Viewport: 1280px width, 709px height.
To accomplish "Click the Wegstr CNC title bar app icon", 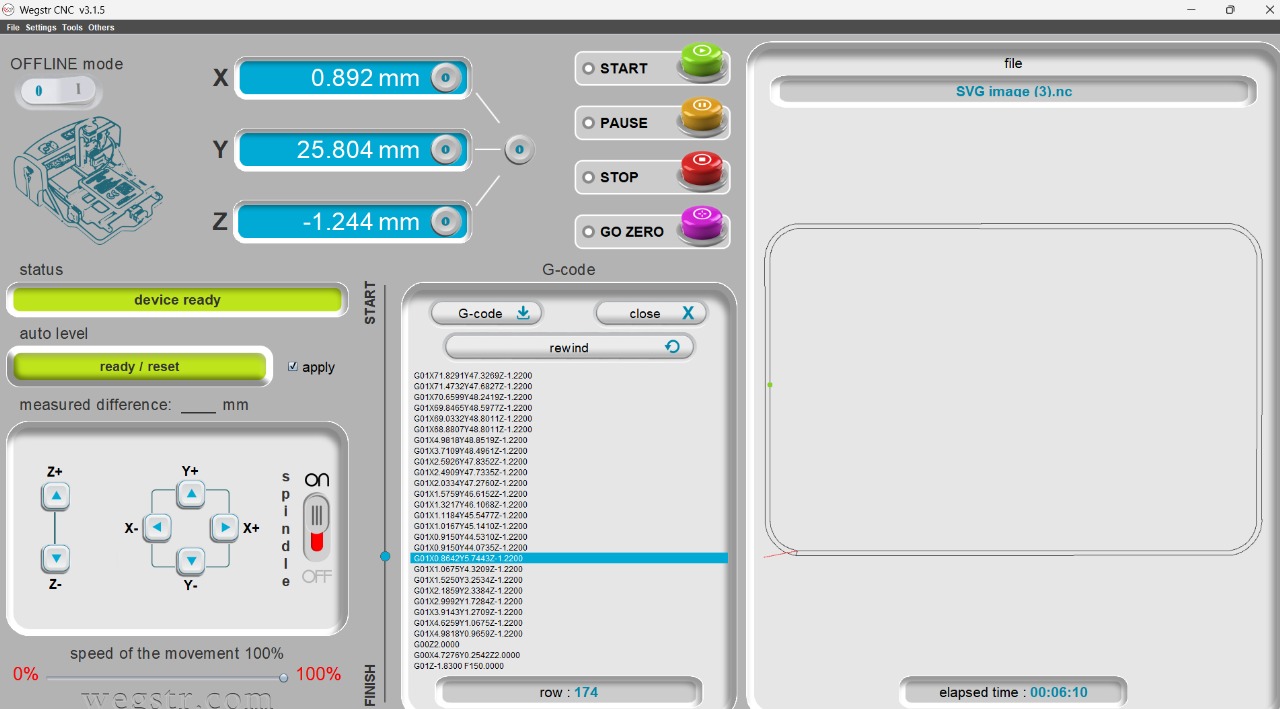I will pos(8,9).
